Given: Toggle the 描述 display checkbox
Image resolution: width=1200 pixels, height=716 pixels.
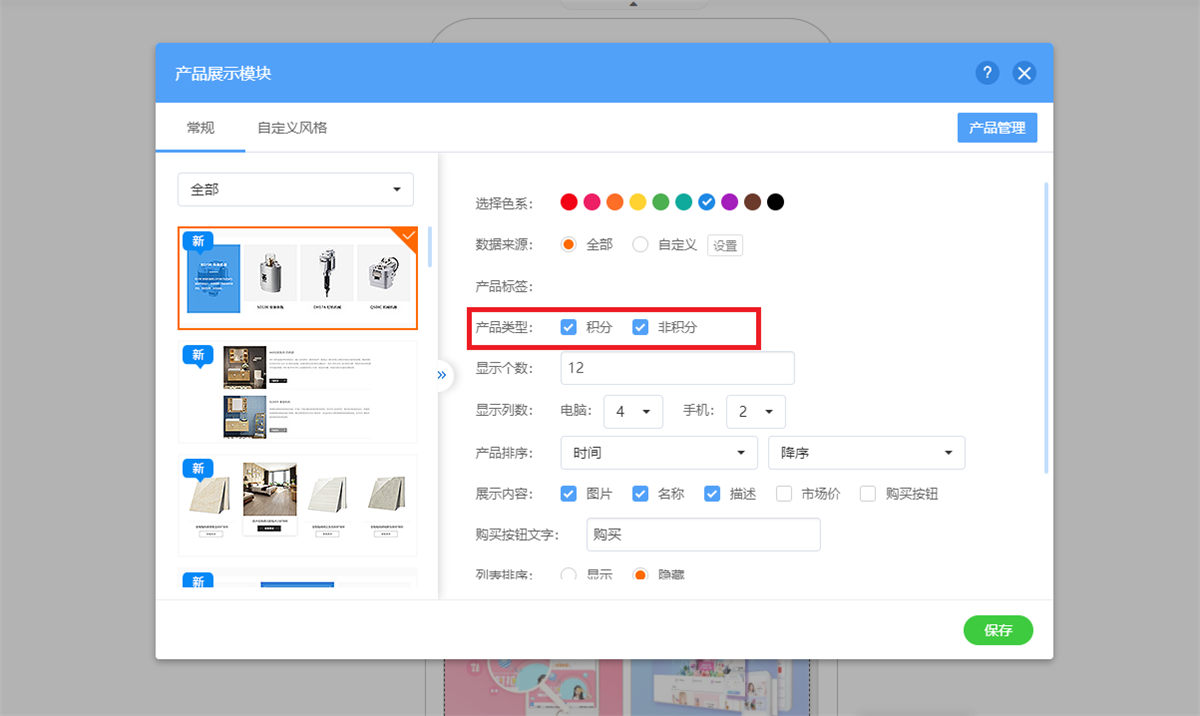Looking at the screenshot, I should (x=713, y=494).
